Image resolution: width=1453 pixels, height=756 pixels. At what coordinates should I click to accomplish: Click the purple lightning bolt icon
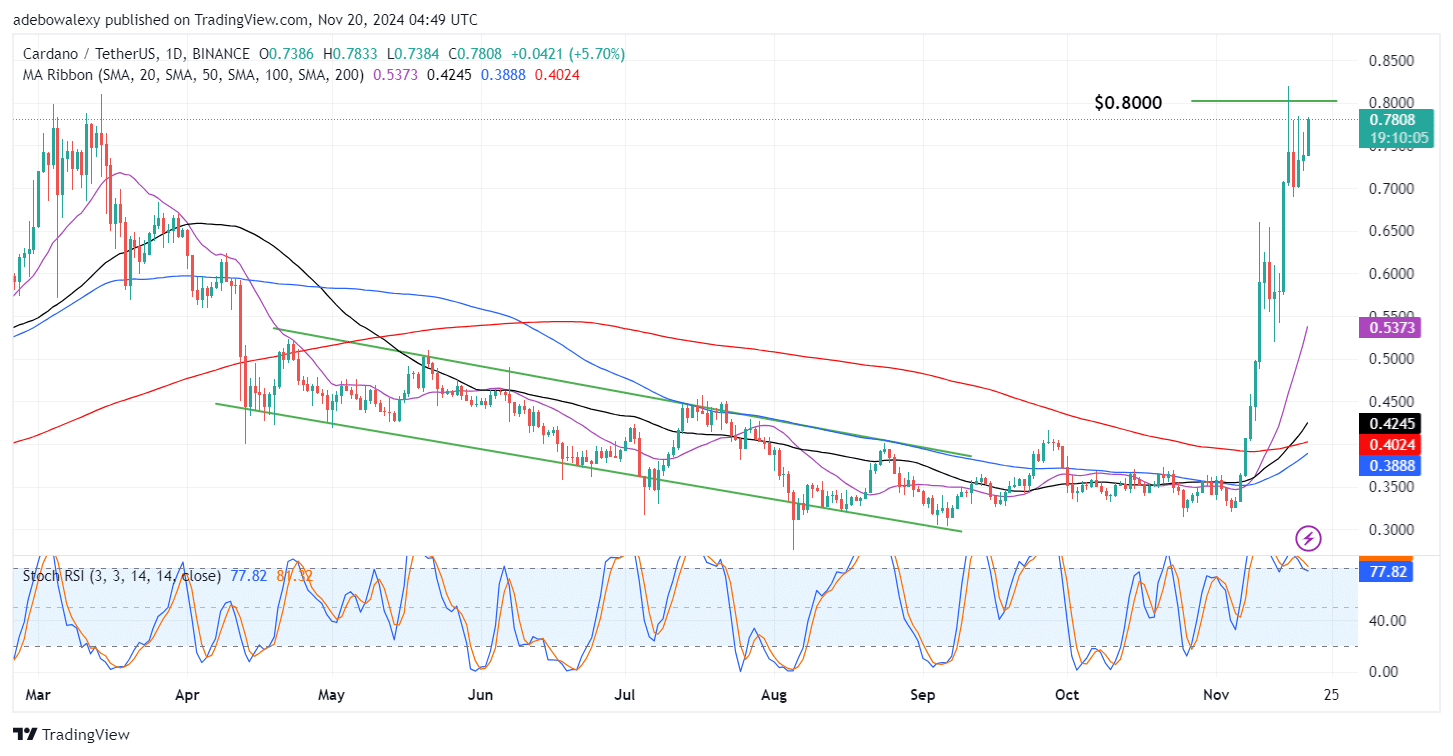[1310, 539]
